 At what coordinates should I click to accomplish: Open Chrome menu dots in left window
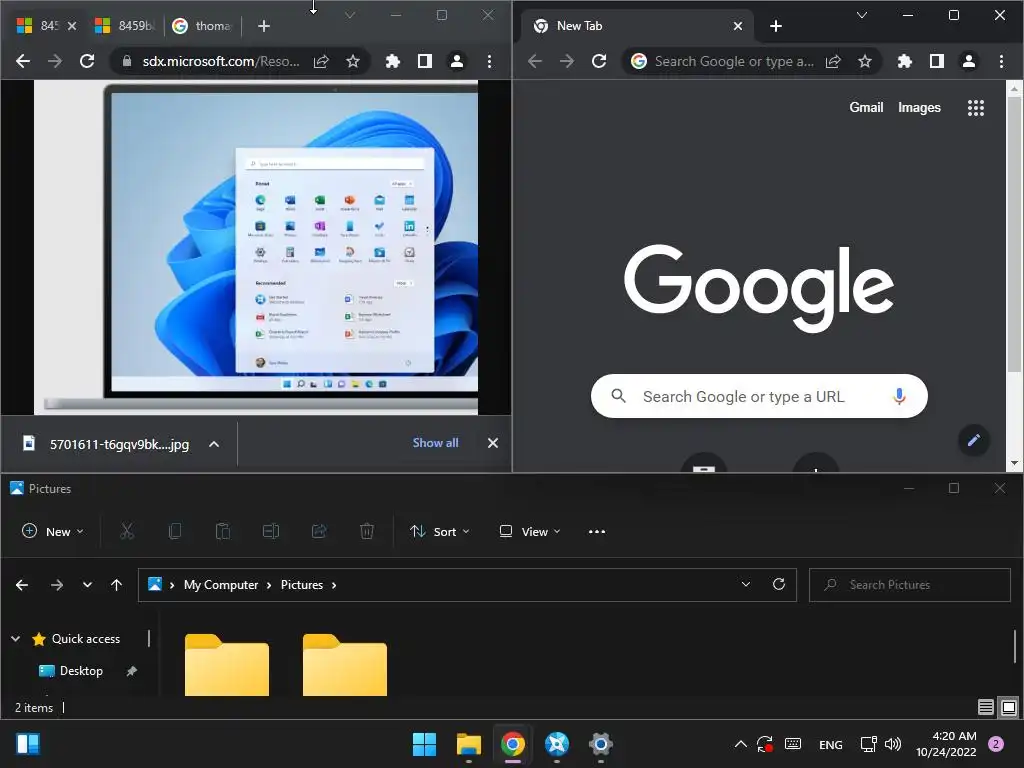pos(489,61)
